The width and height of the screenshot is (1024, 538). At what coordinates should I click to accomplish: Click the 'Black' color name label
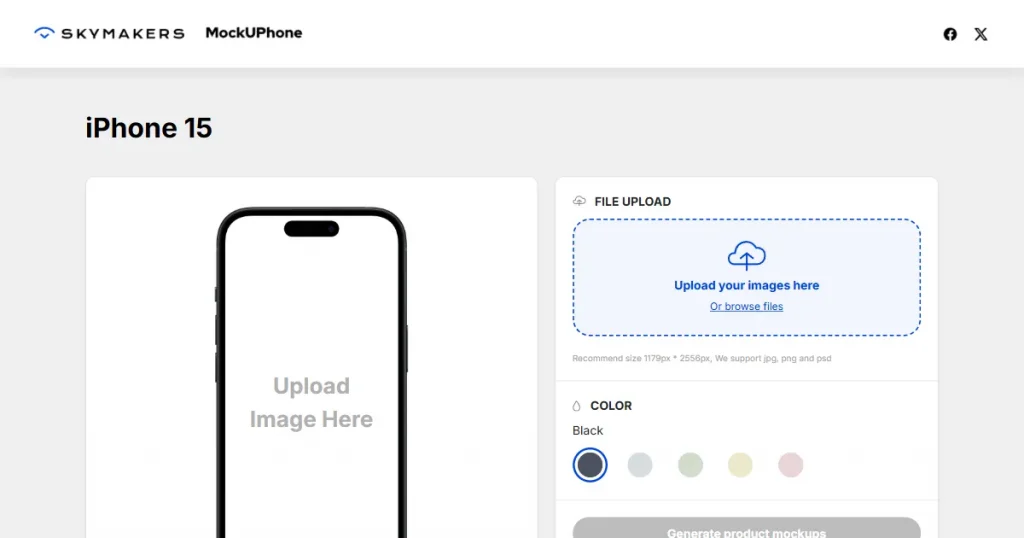coord(588,431)
